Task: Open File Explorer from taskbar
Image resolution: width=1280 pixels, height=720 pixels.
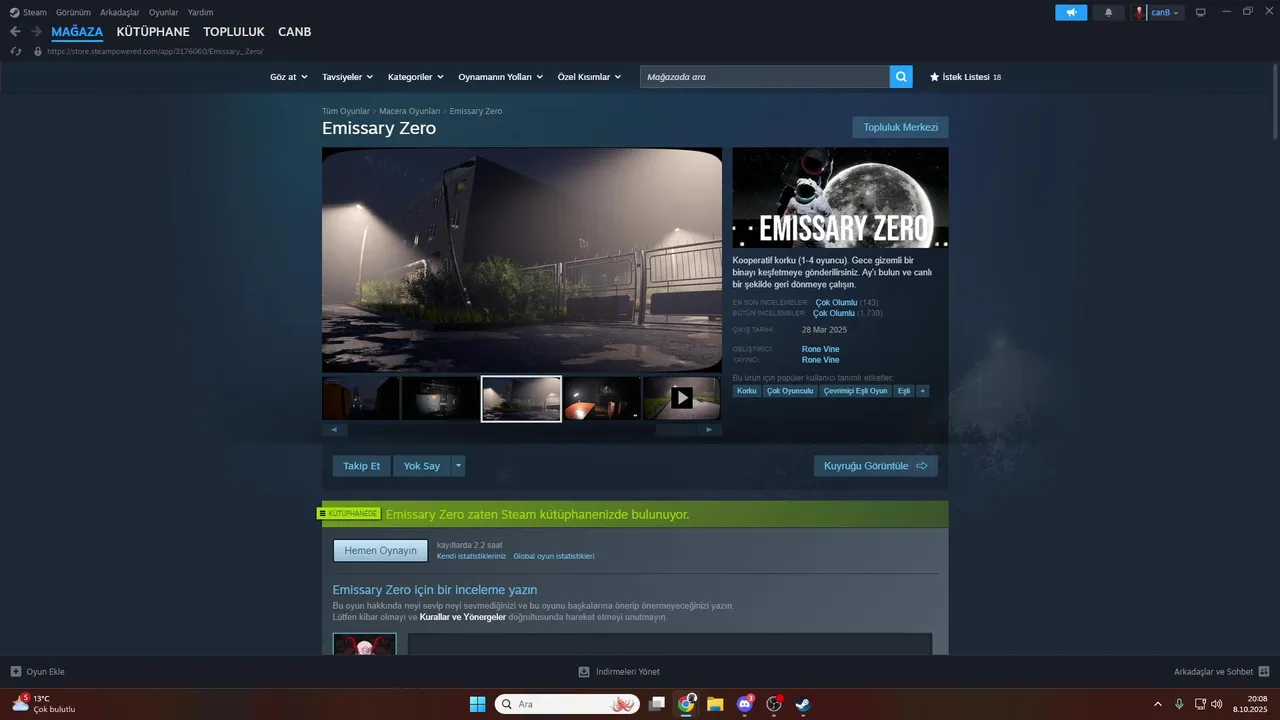Action: click(x=715, y=704)
